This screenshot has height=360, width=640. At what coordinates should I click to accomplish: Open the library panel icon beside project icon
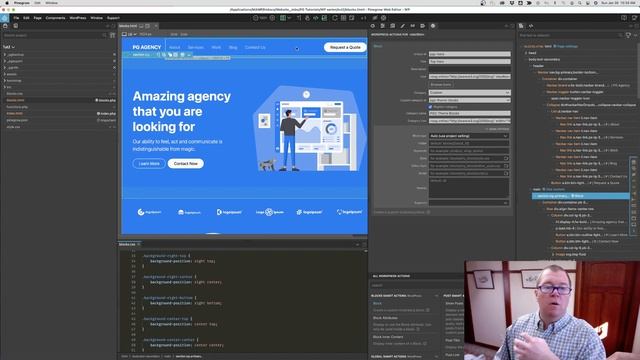point(16,26)
